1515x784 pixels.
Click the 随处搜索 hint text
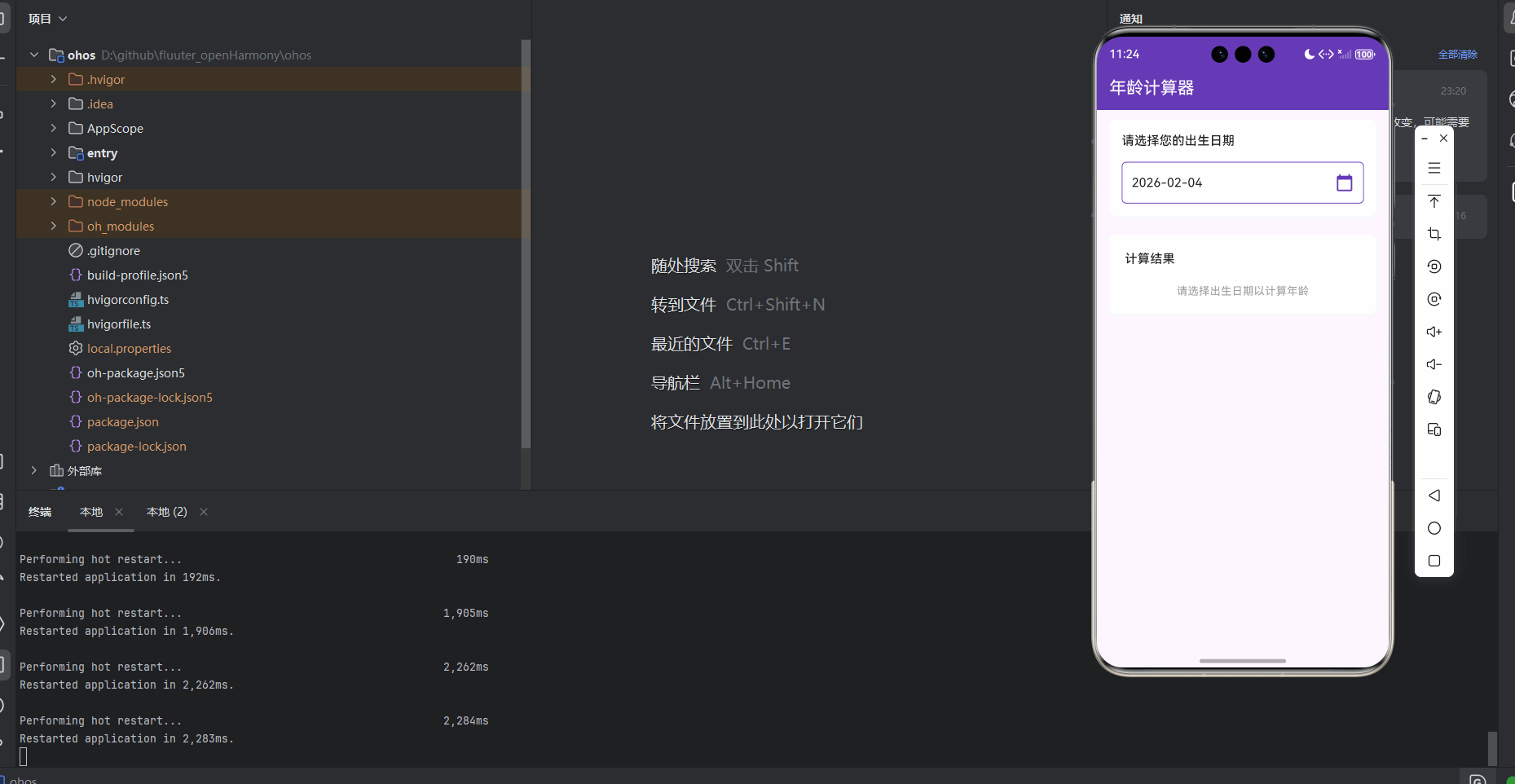click(x=684, y=266)
